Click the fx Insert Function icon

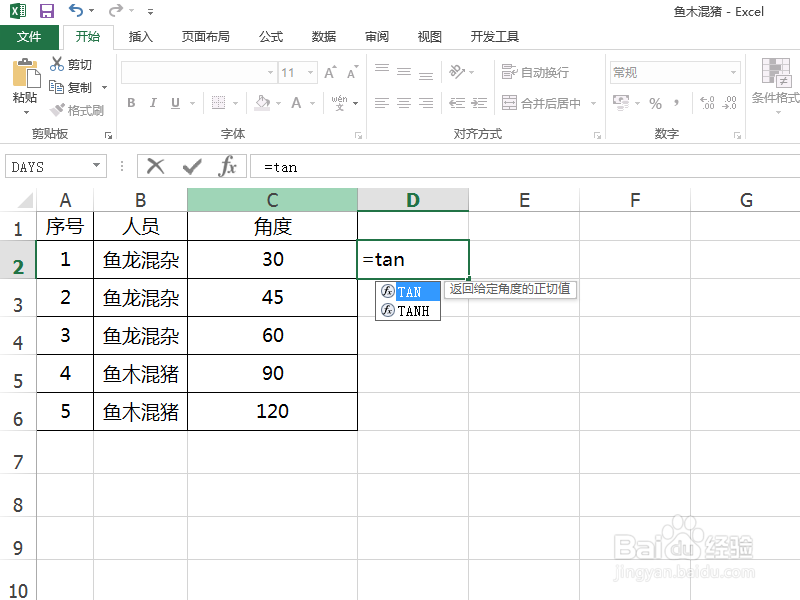(228, 166)
